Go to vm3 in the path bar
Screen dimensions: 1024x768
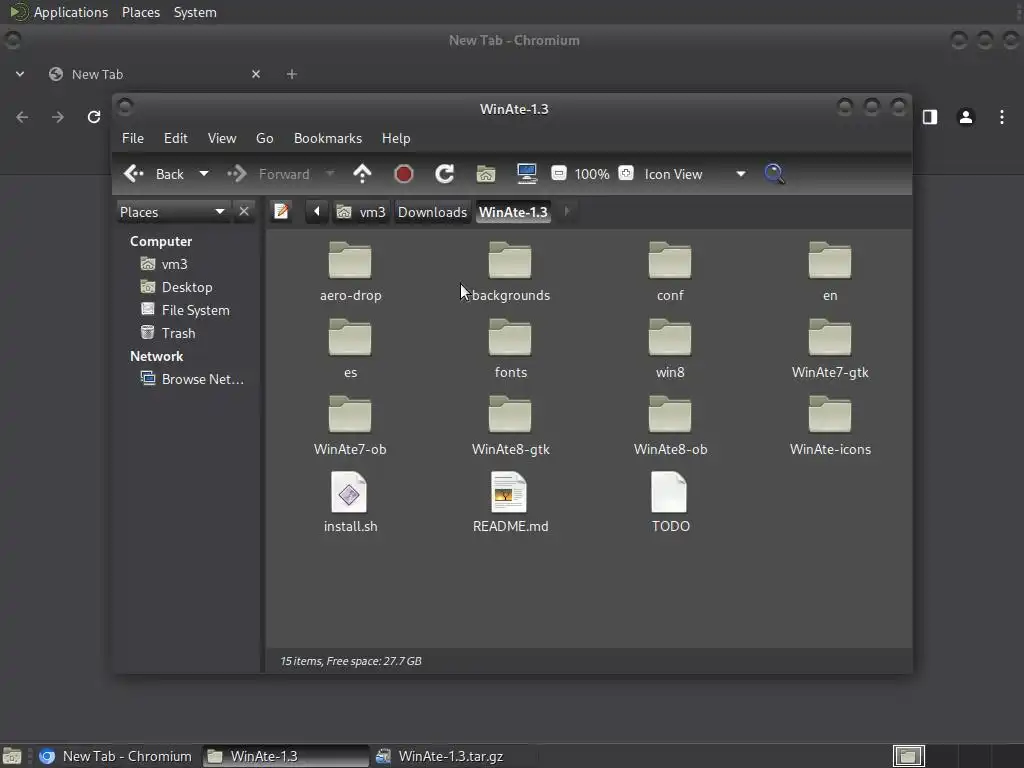[x=361, y=212]
